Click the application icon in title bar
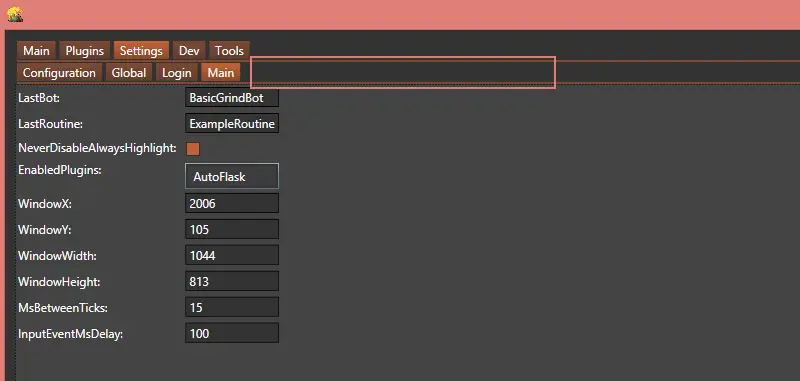Image resolution: width=800 pixels, height=381 pixels. 15,14
